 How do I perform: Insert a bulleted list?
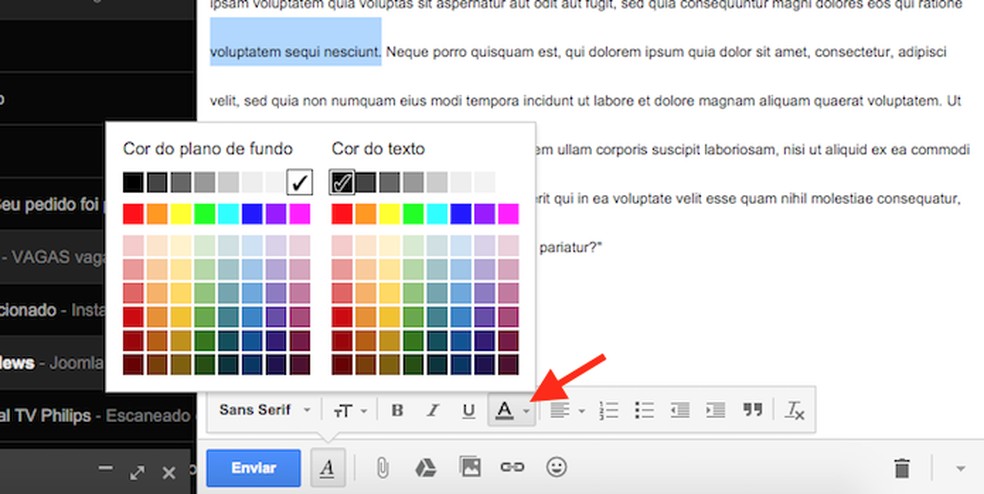coord(644,411)
